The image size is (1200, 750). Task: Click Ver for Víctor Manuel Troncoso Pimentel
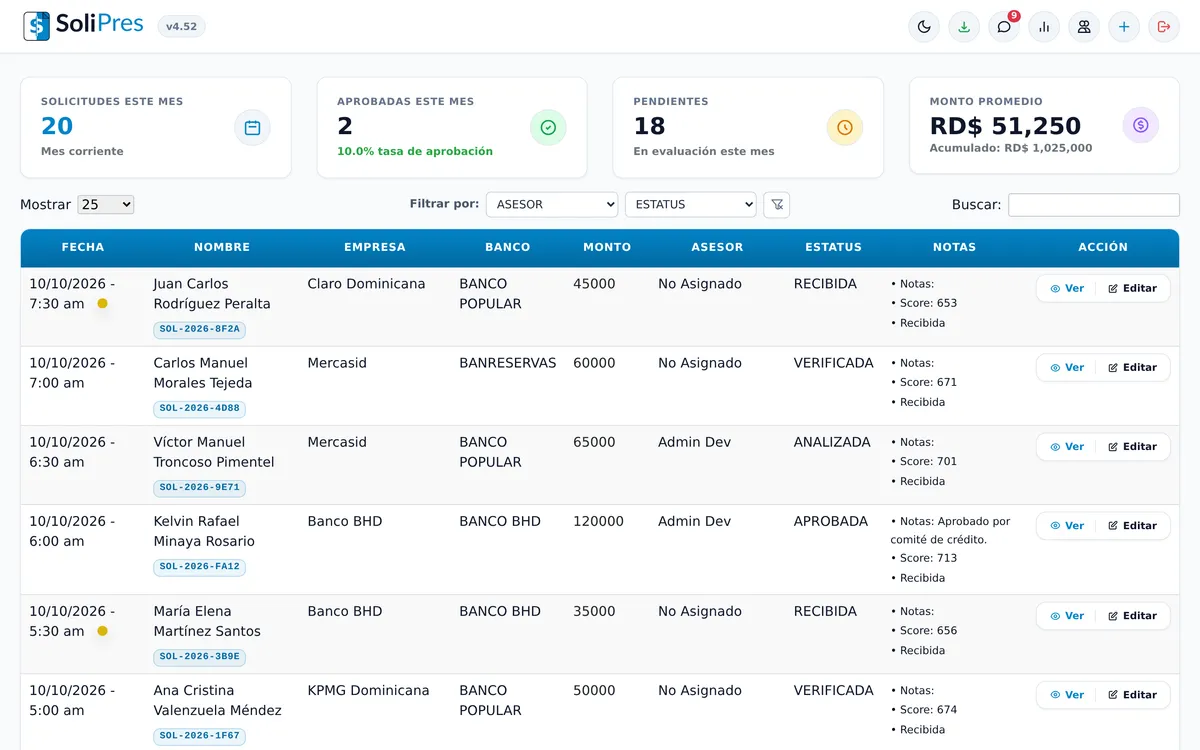pos(1067,446)
